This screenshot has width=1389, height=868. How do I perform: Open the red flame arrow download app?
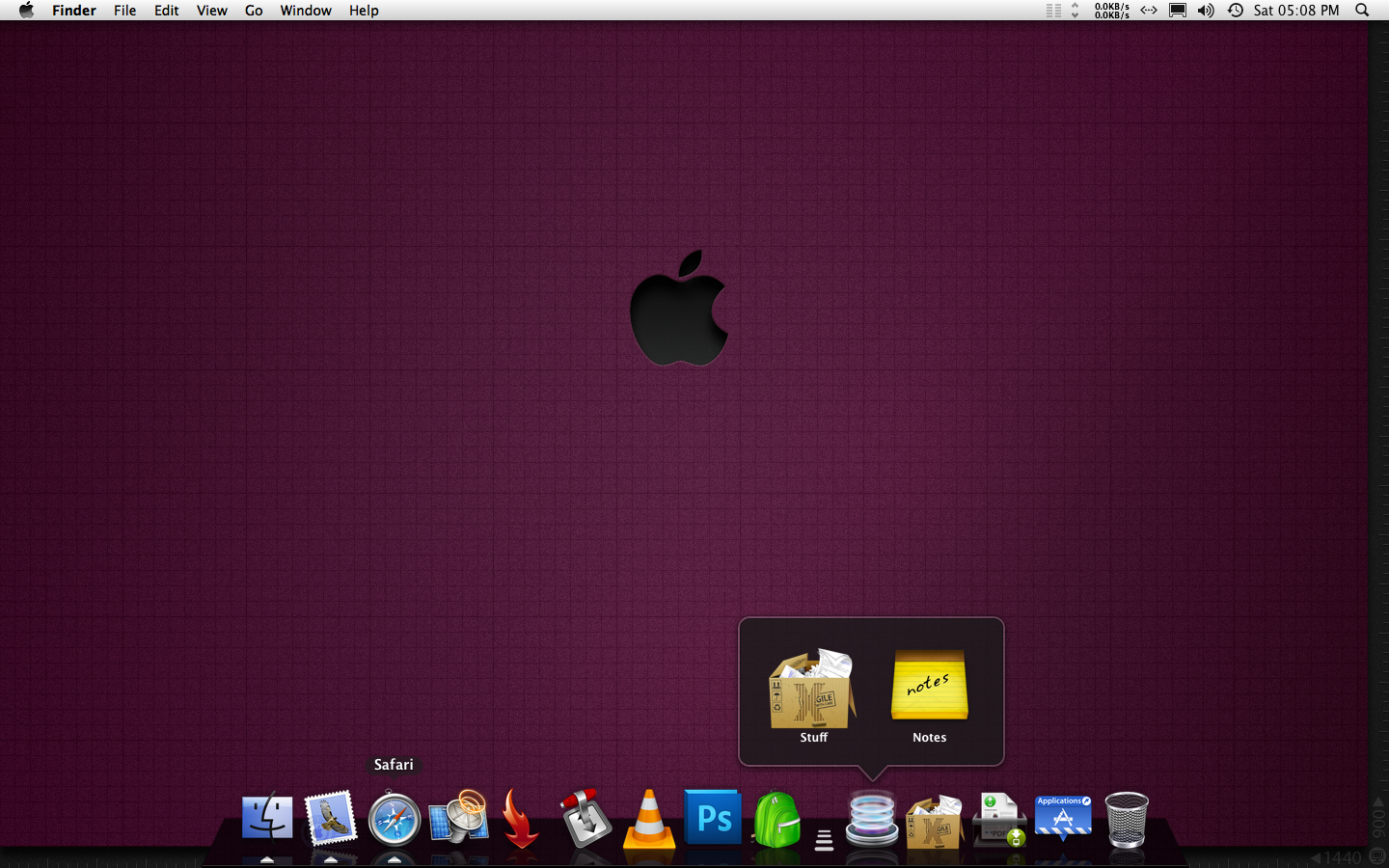tap(521, 819)
